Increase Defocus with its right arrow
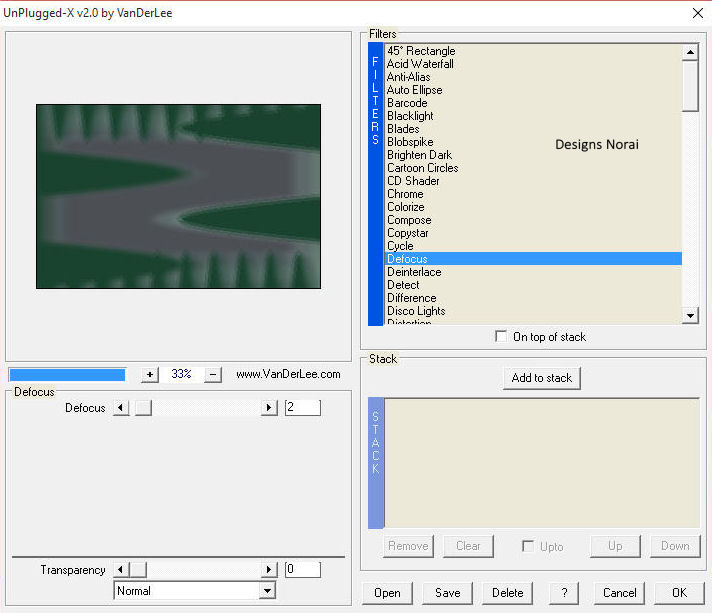 pos(269,408)
